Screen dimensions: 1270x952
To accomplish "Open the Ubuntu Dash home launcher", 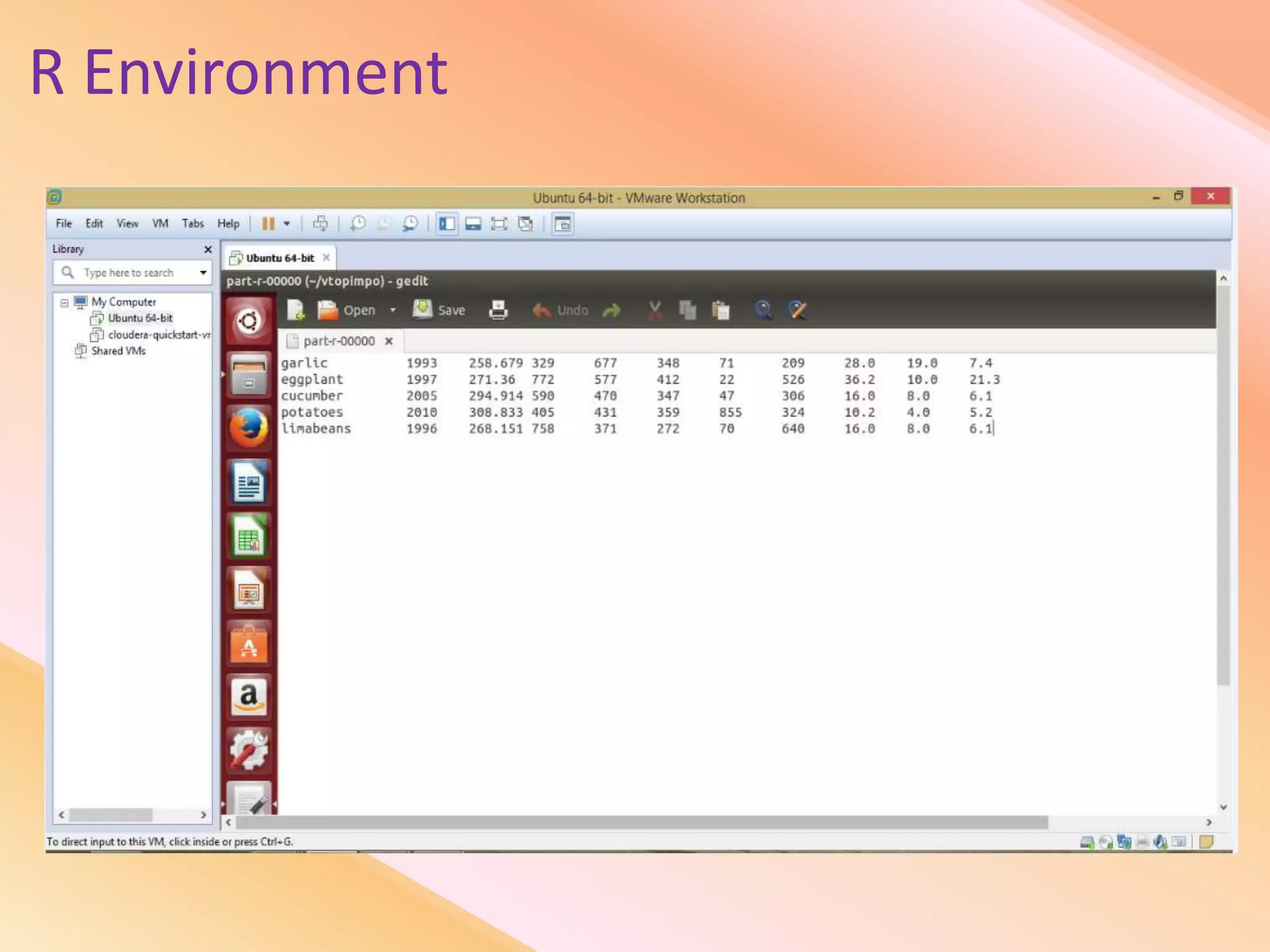I will (x=249, y=321).
